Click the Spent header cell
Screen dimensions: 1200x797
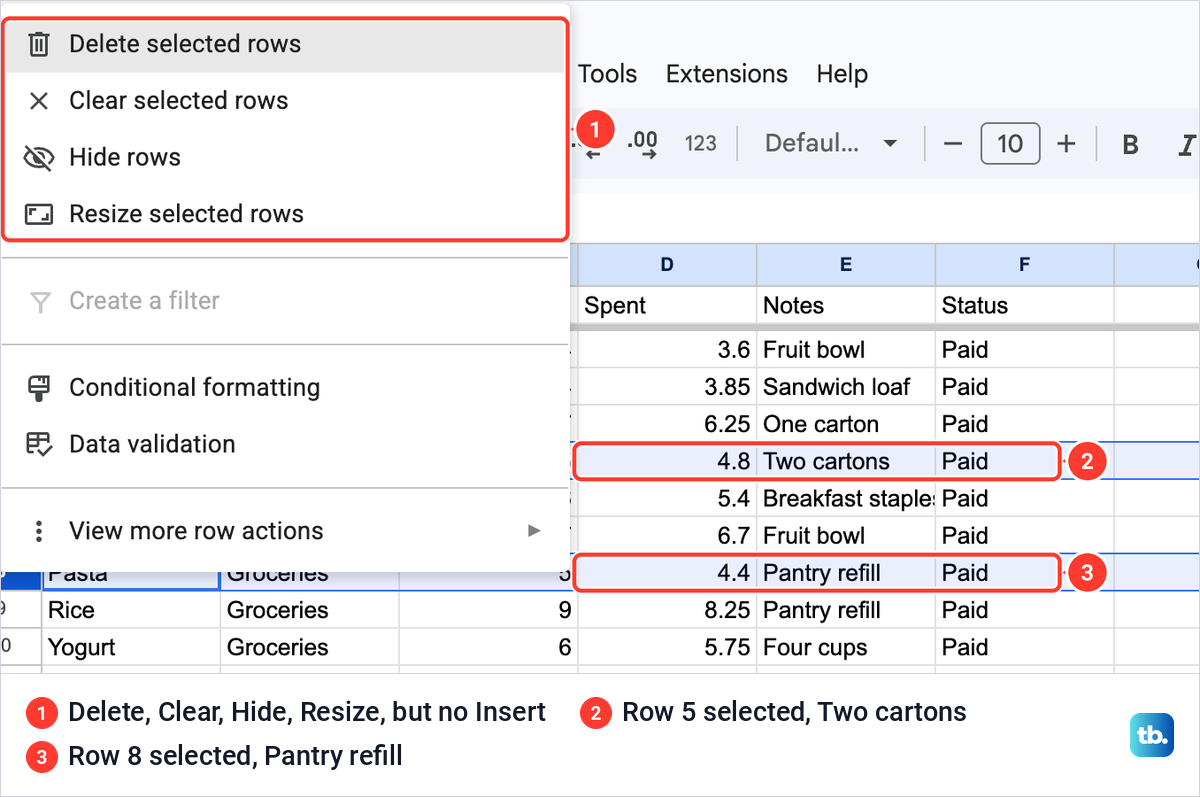click(x=667, y=306)
